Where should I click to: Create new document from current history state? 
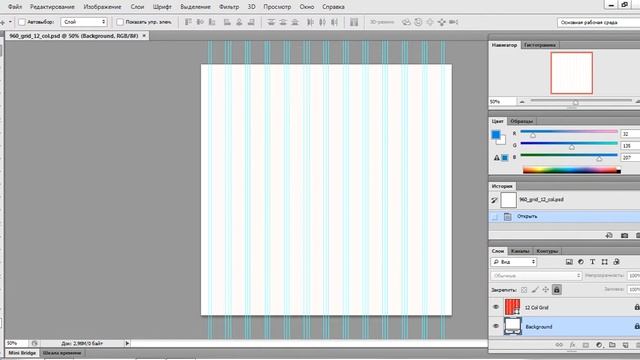click(x=609, y=236)
